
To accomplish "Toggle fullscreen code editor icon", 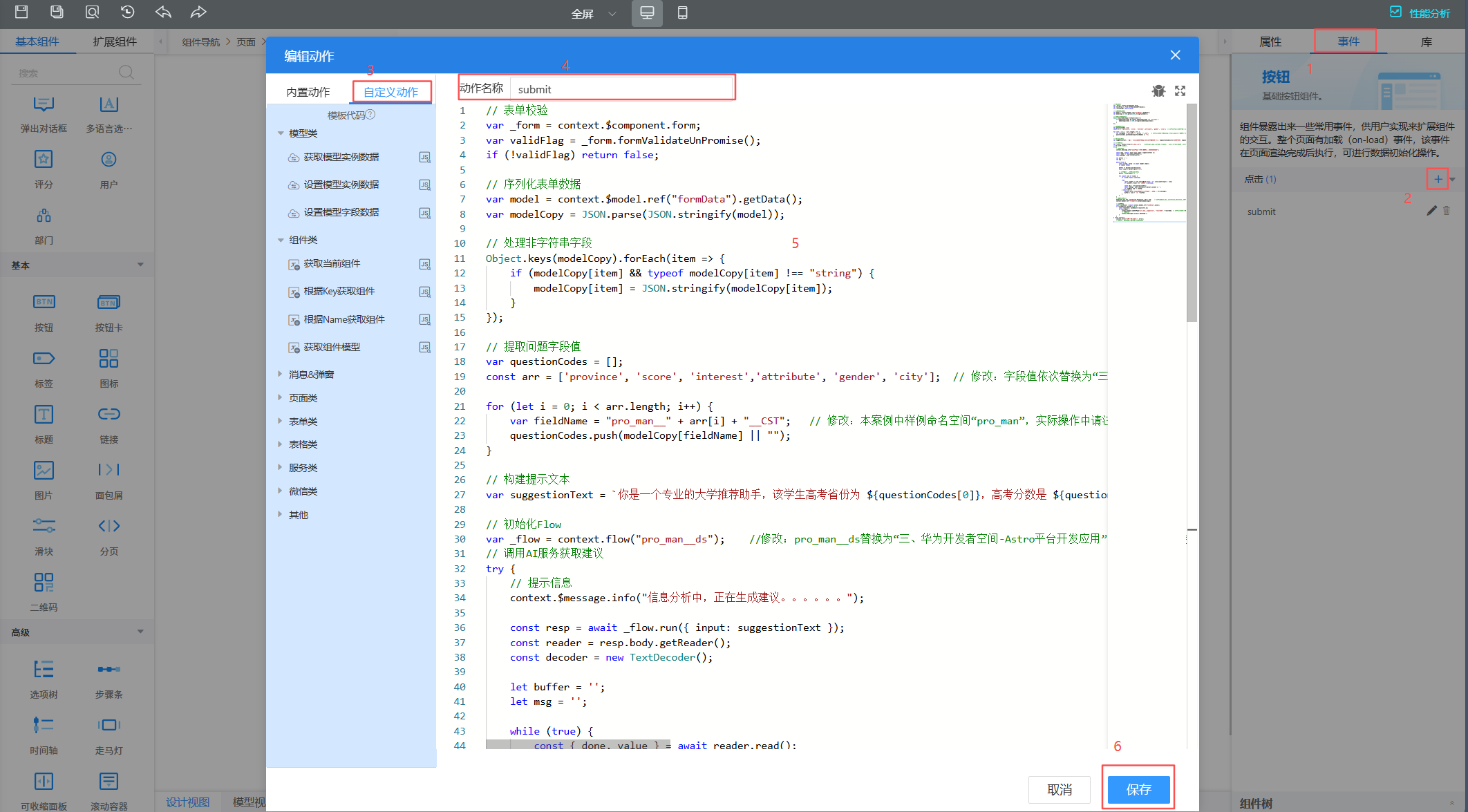I will click(1180, 91).
